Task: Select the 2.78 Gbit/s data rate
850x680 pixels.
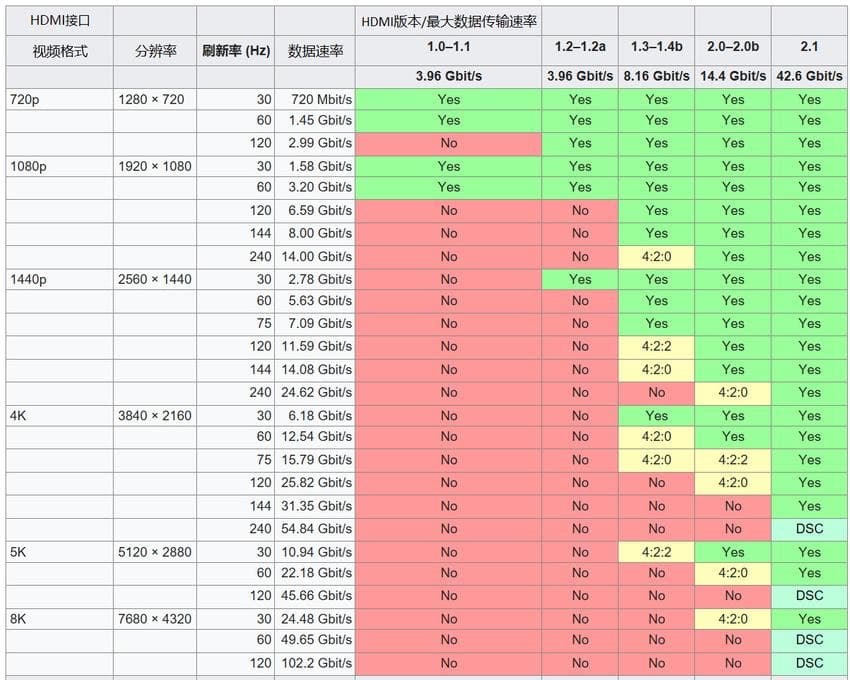Action: (315, 280)
